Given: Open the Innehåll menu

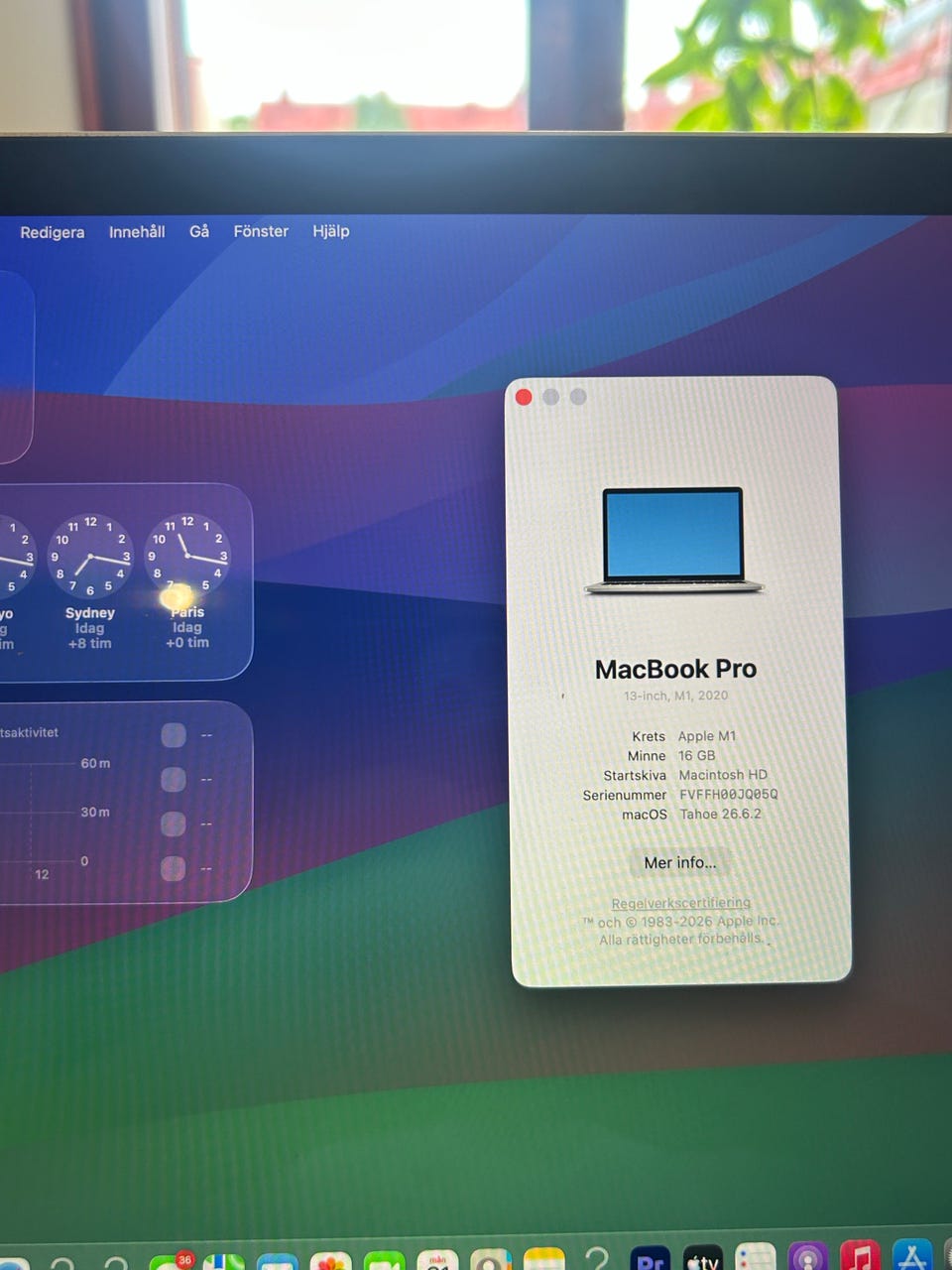Looking at the screenshot, I should (x=137, y=231).
